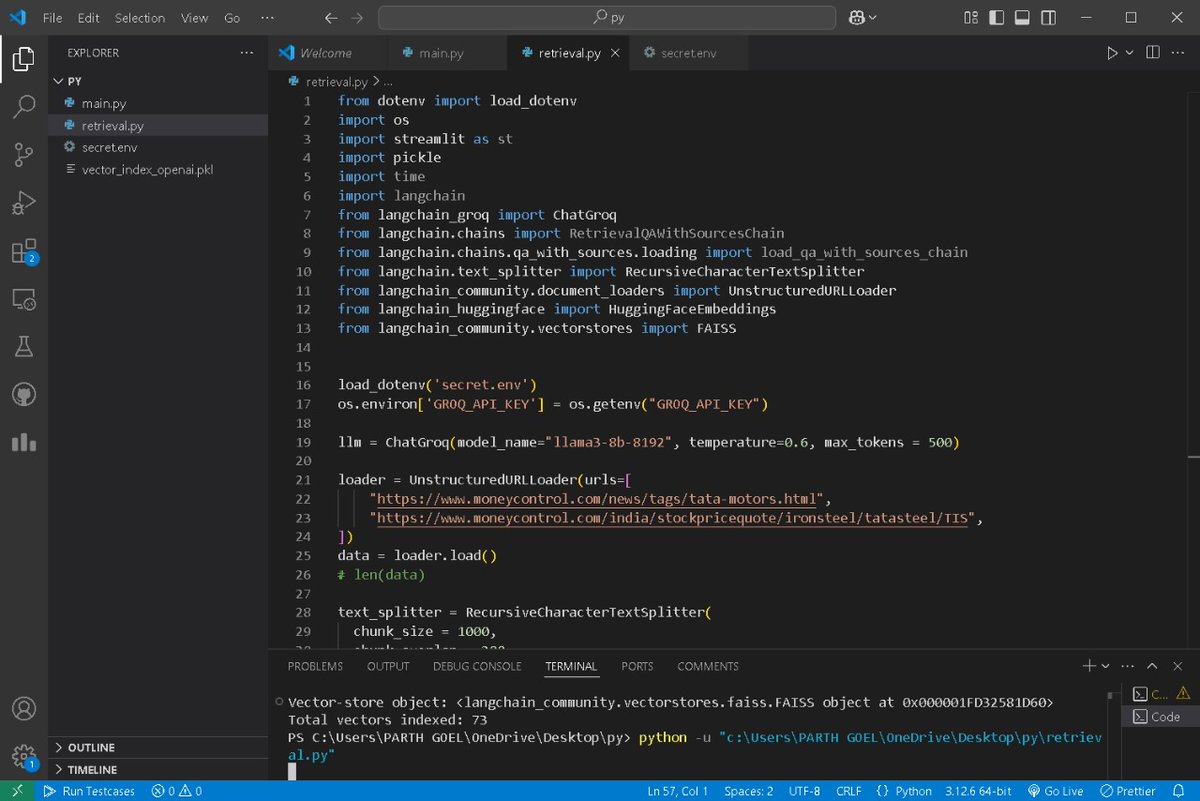Open the Edit menu

88,18
